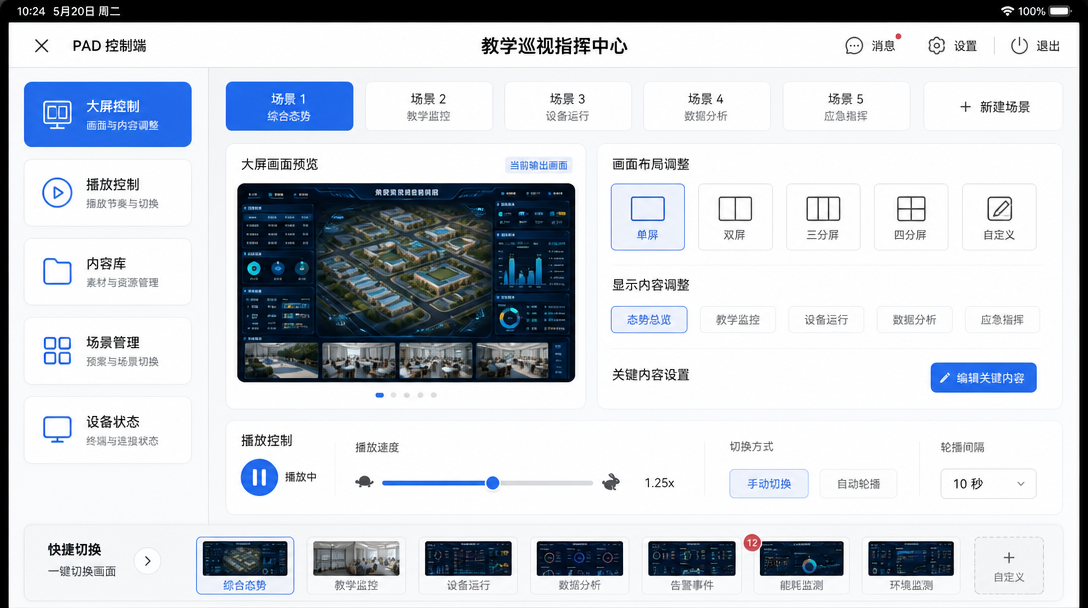Open the 内容库 folder sidebar item
Screen dimensions: 1088x608
[108, 272]
